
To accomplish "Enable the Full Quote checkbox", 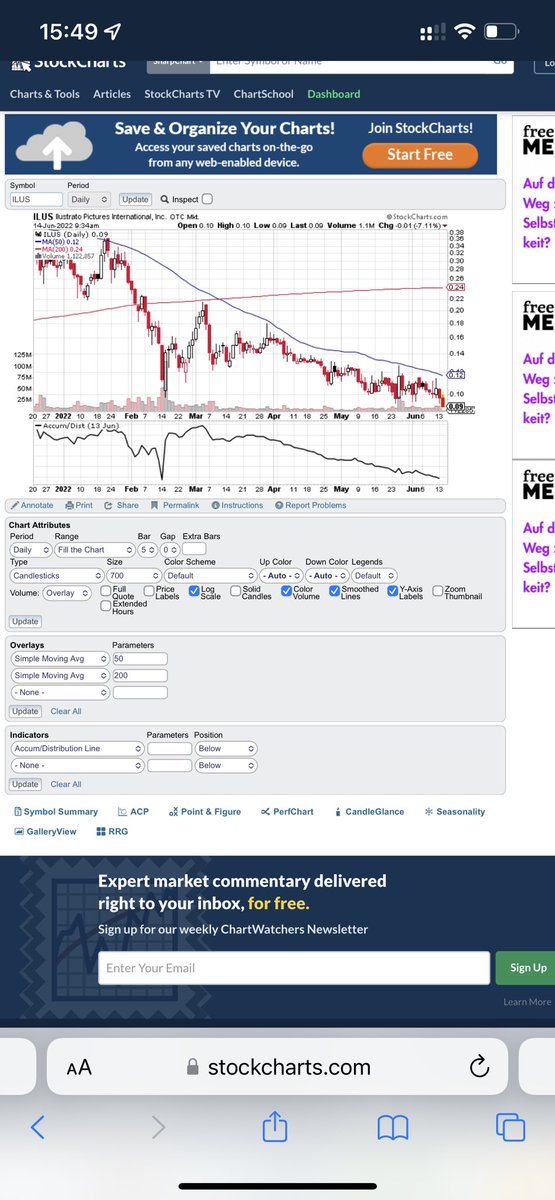I will [x=106, y=590].
